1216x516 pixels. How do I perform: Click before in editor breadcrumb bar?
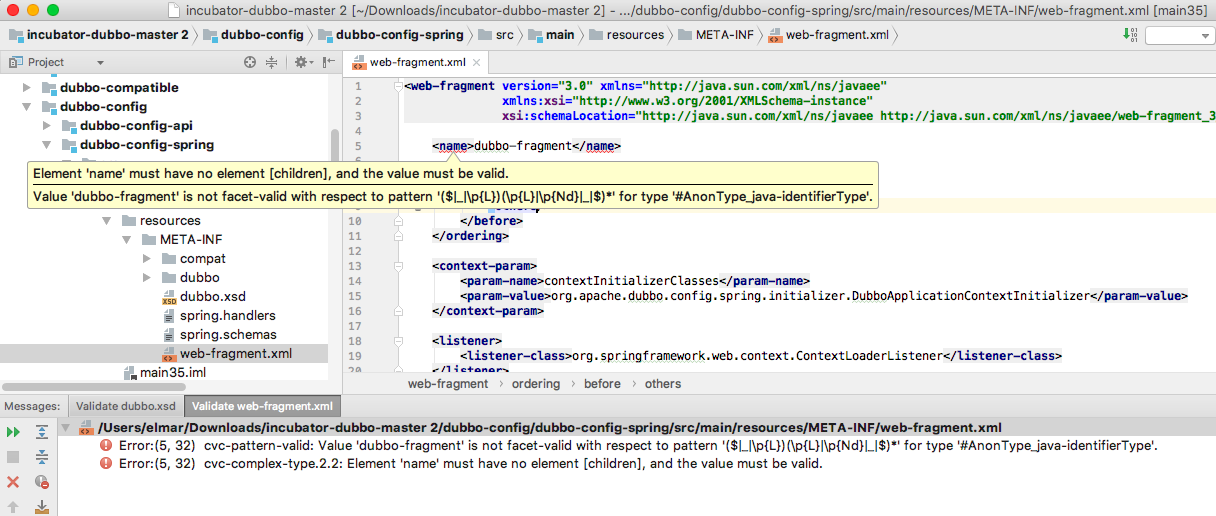coord(602,384)
